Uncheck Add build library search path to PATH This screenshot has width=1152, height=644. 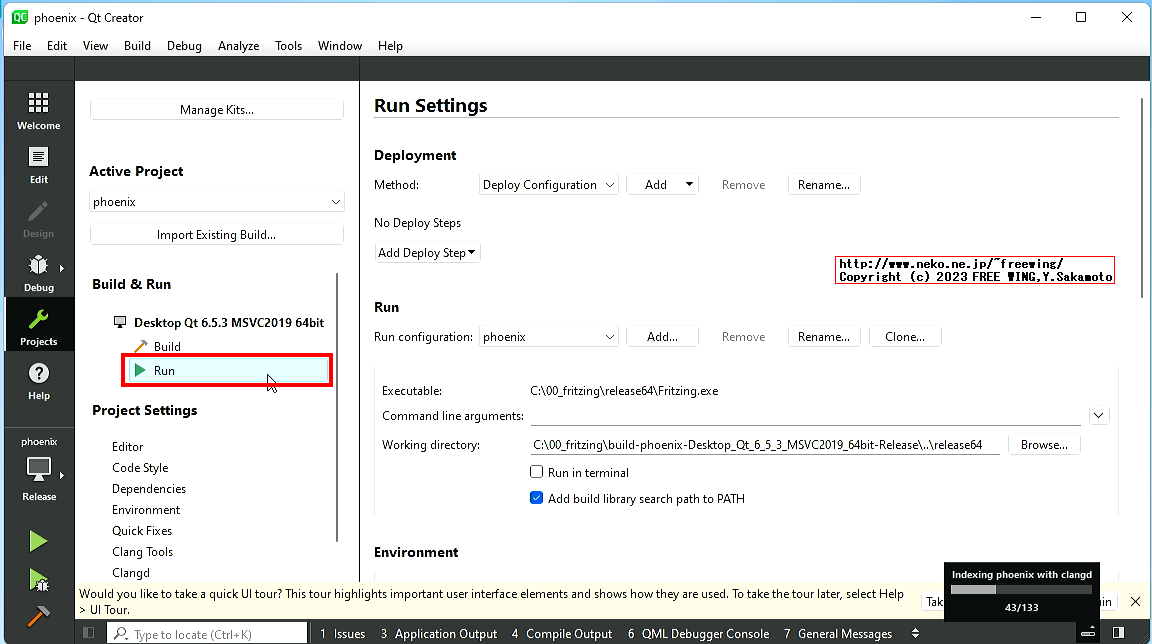(x=536, y=498)
